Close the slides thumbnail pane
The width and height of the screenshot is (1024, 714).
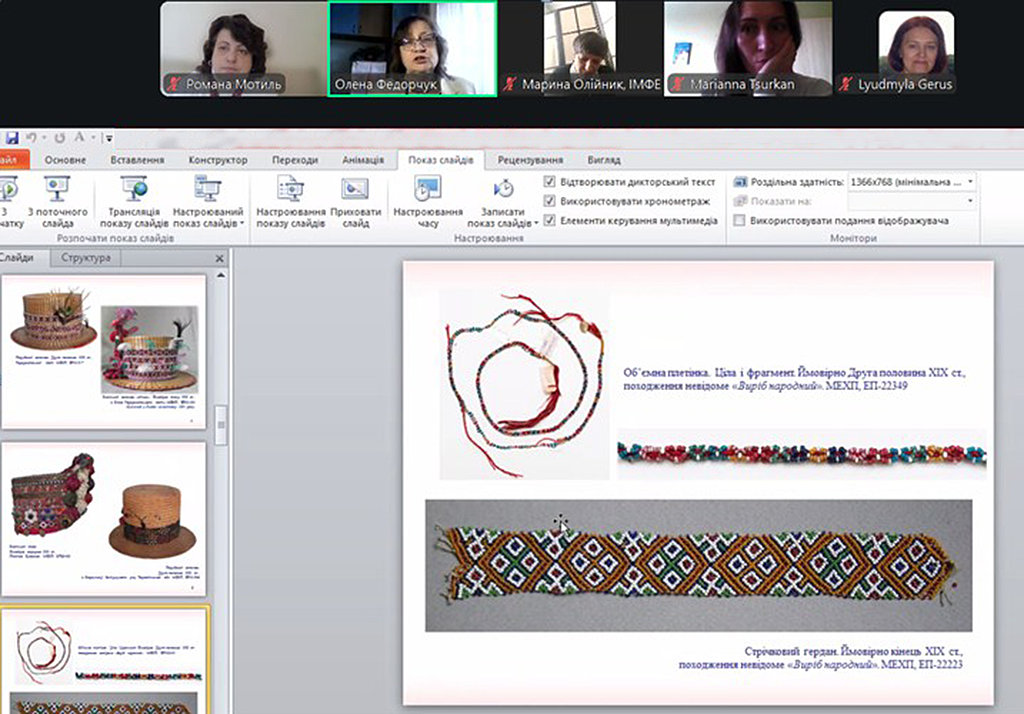[220, 259]
